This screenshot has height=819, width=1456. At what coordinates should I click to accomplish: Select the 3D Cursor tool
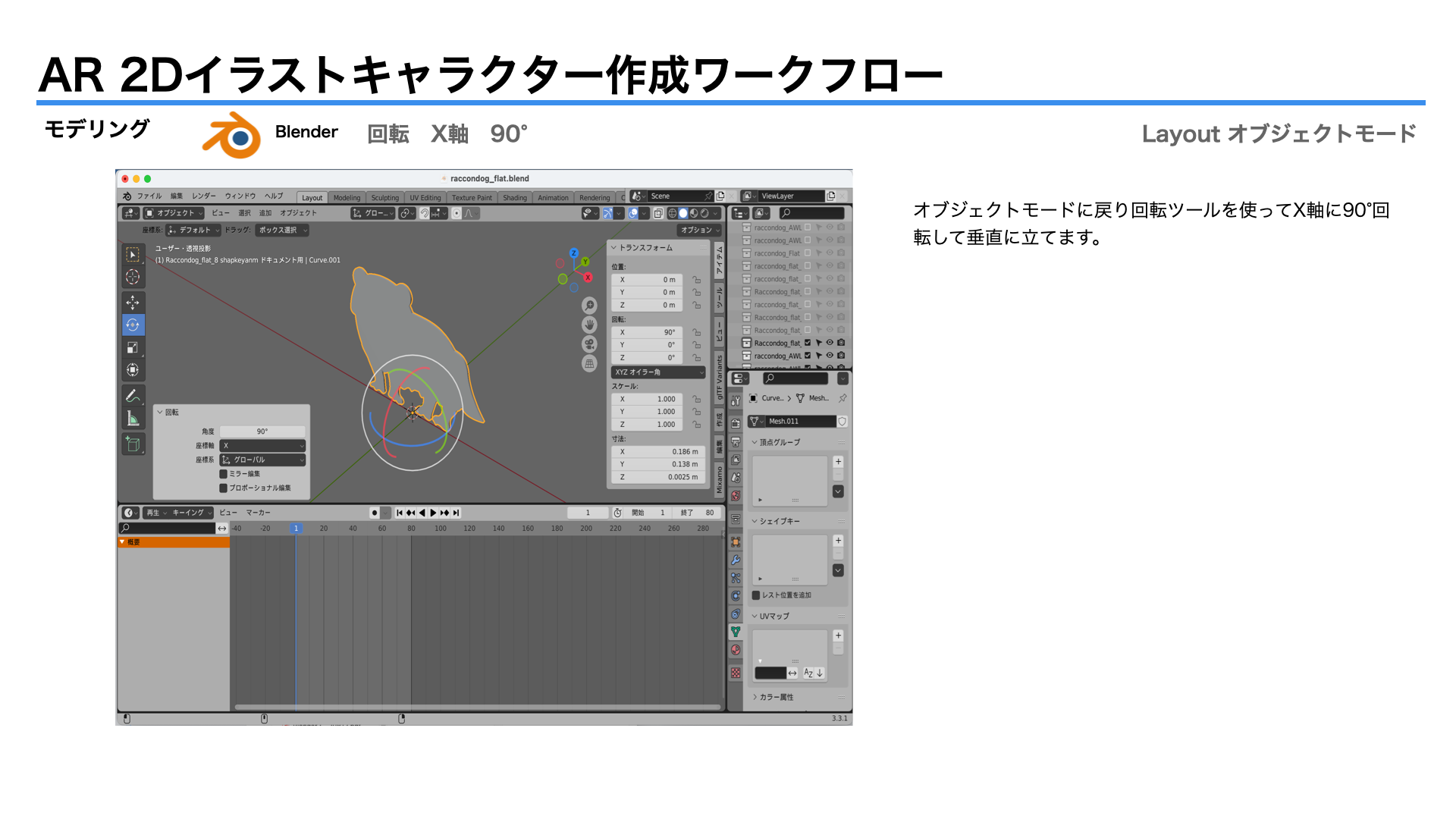click(x=133, y=277)
